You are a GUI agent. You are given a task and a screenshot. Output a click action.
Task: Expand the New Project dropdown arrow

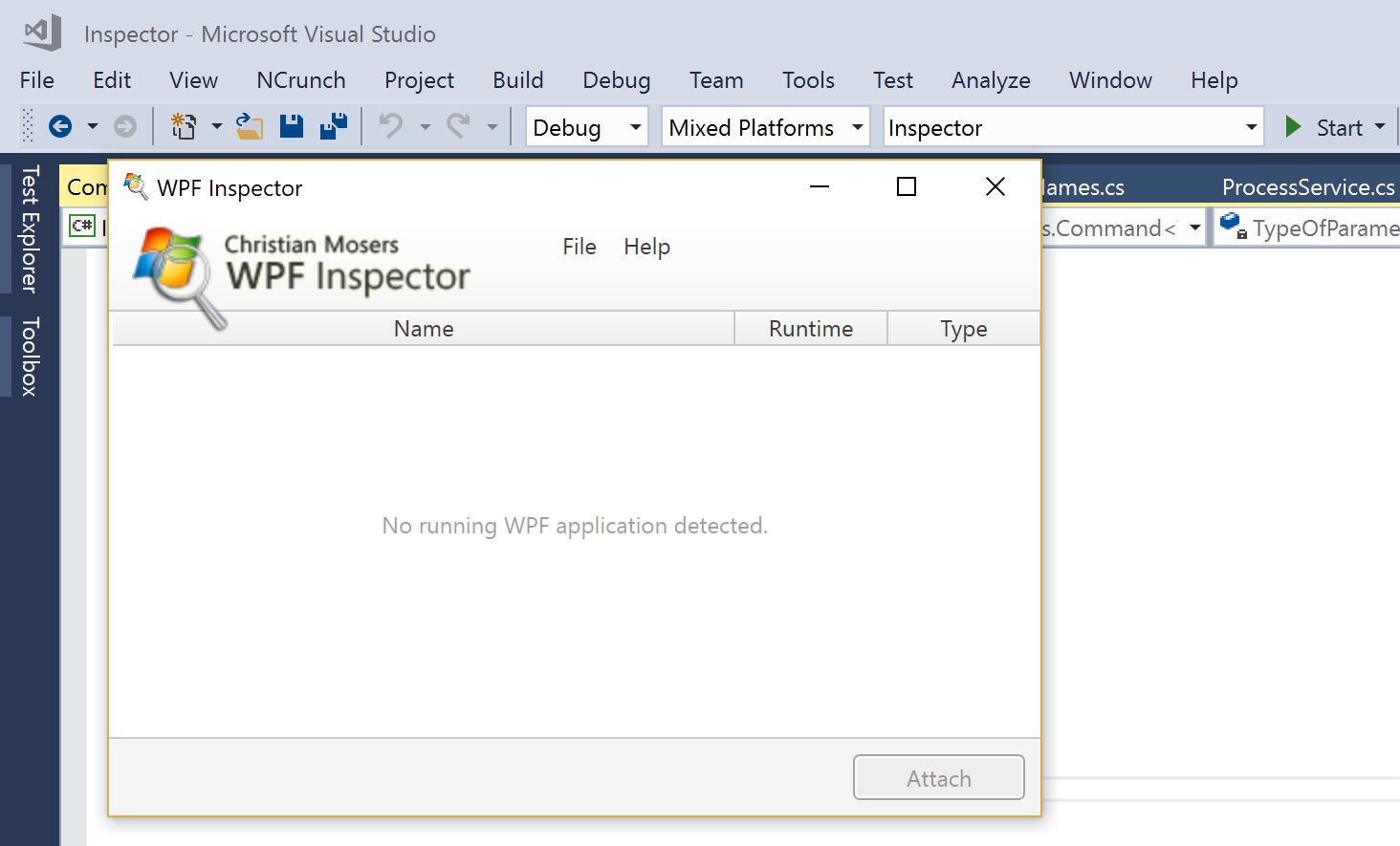pos(217,126)
